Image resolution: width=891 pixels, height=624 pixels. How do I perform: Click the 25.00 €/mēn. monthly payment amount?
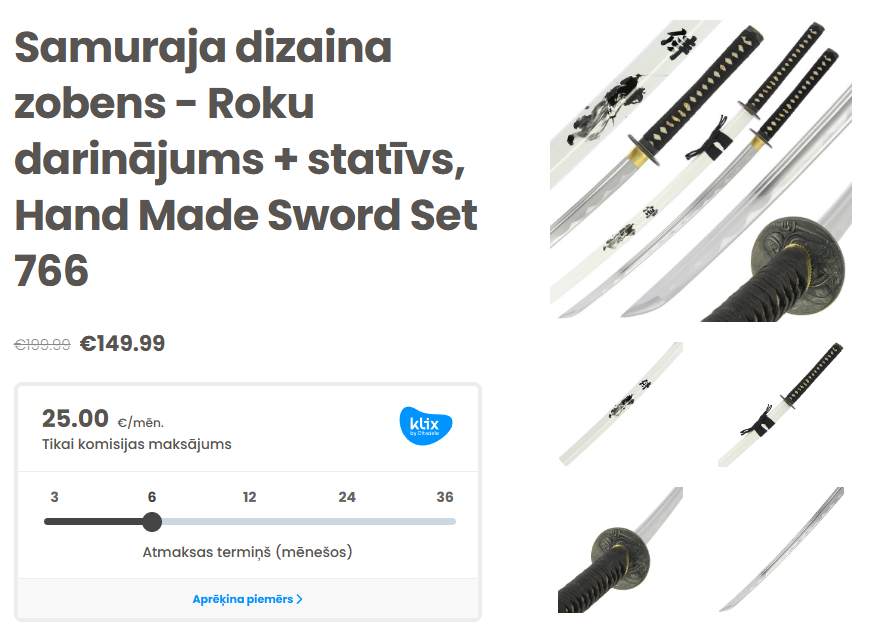point(103,419)
